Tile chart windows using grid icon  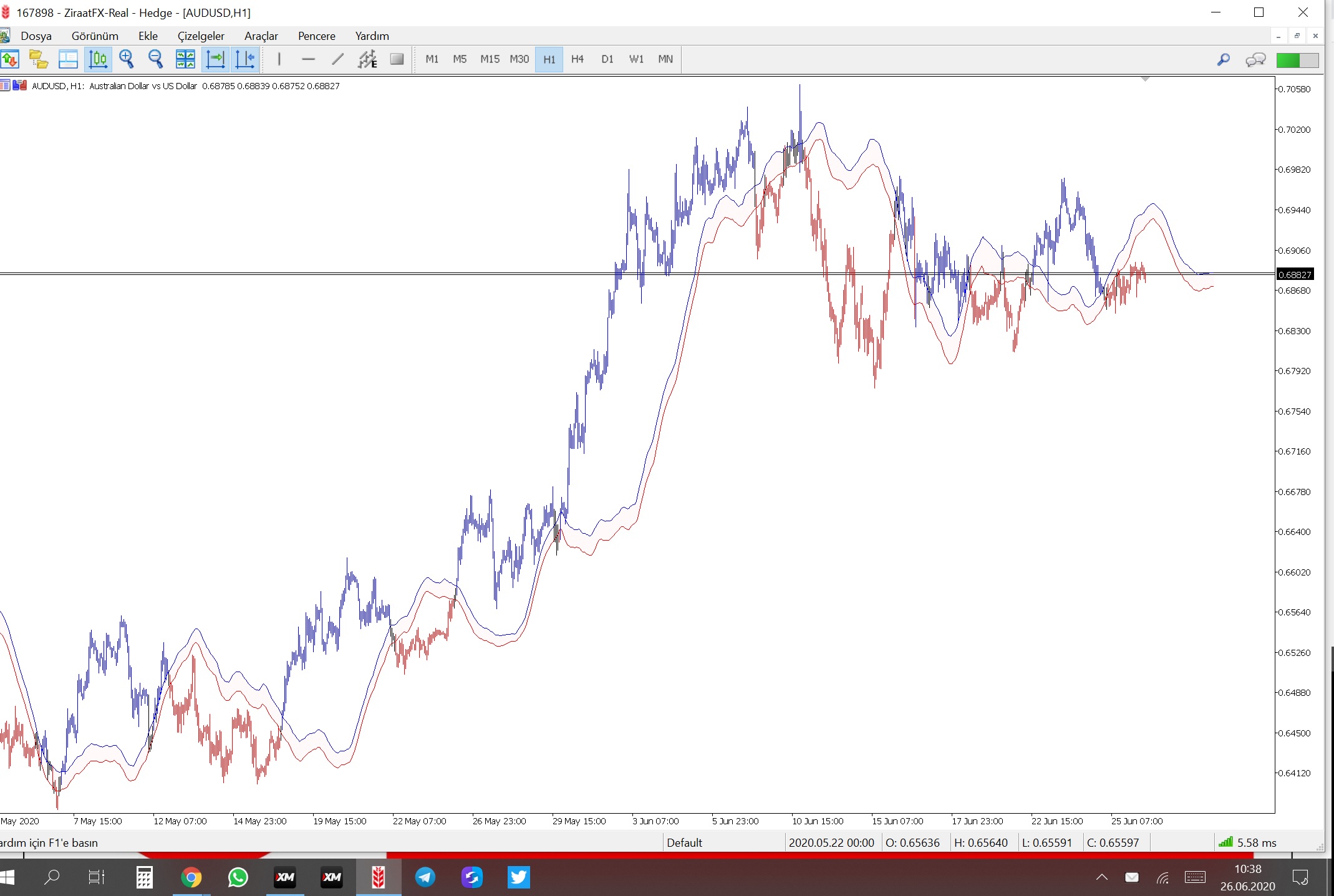click(185, 59)
